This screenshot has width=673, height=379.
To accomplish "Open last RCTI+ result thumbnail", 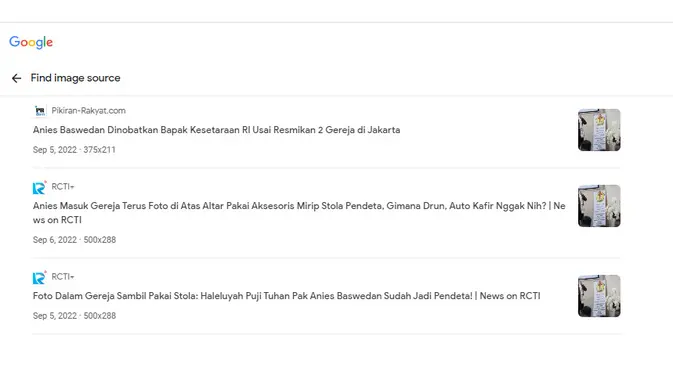I will click(599, 296).
